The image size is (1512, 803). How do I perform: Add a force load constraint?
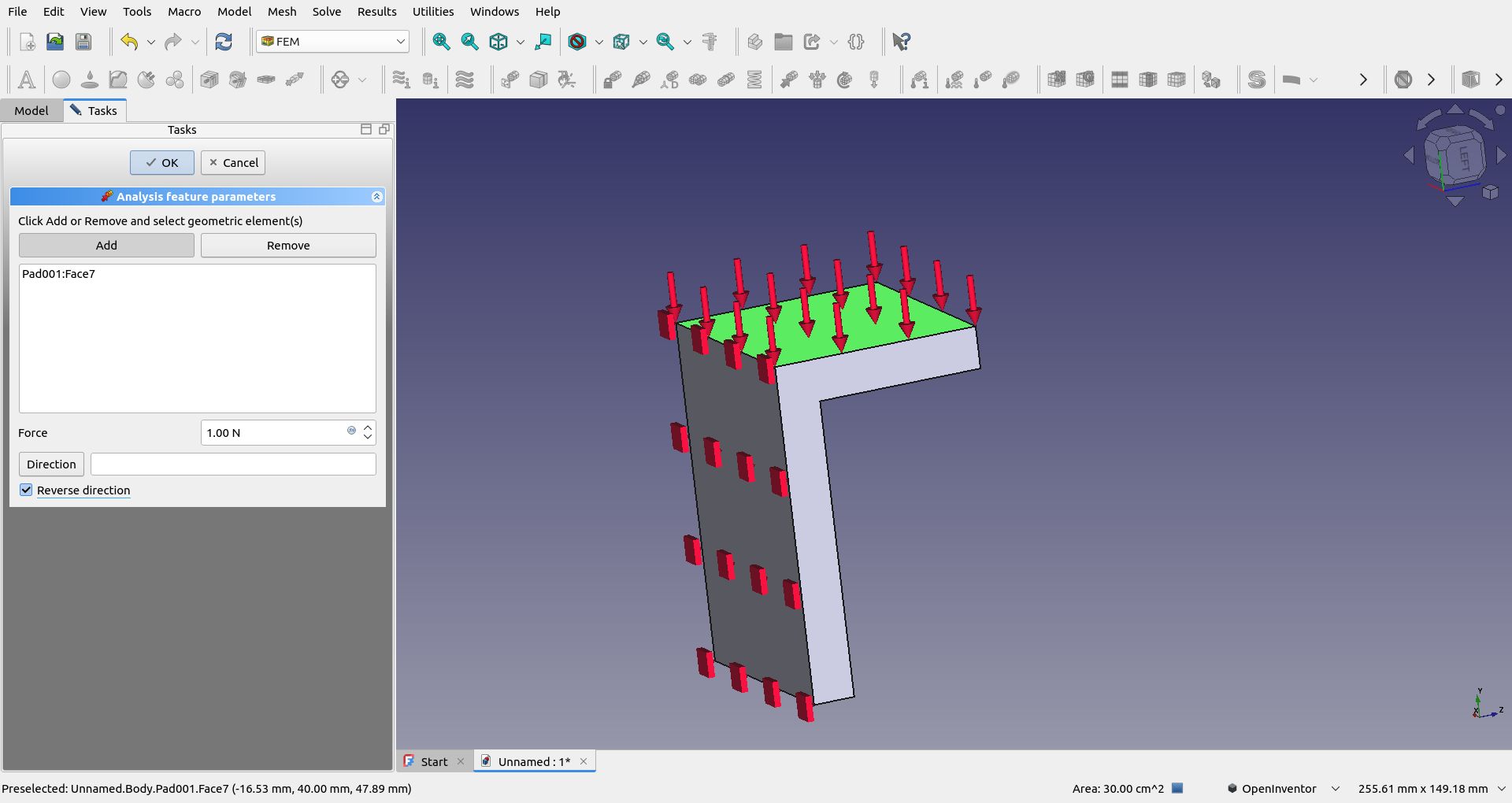click(789, 80)
